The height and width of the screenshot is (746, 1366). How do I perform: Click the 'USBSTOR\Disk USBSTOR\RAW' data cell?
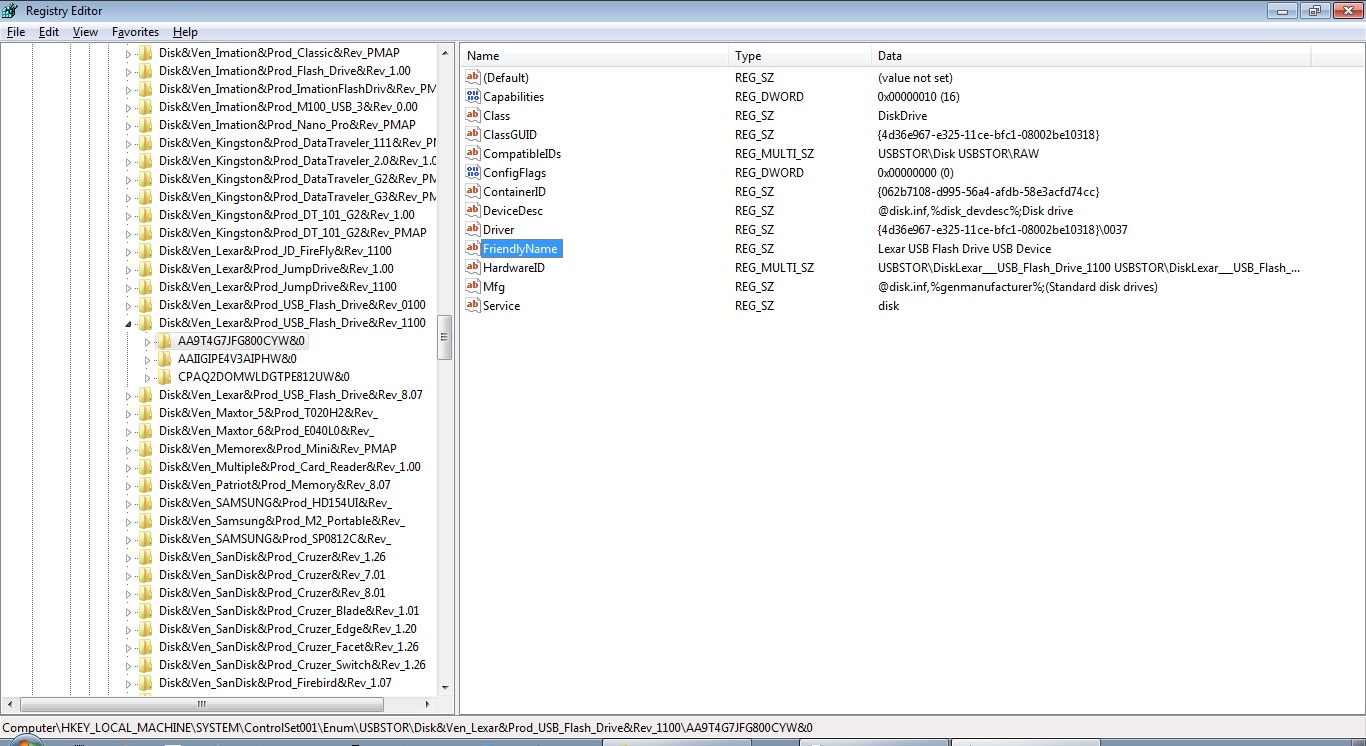957,154
